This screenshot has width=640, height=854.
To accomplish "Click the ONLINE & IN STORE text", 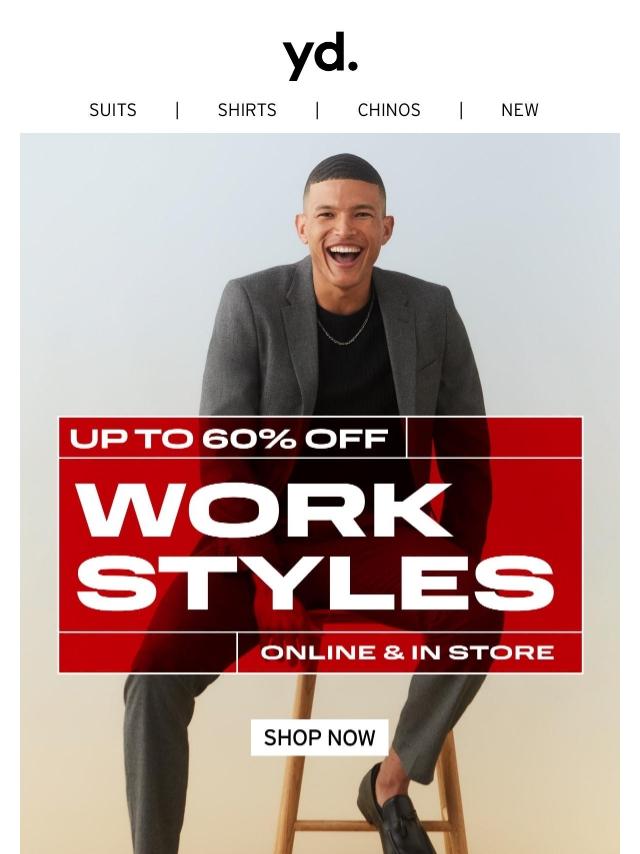I will pos(407,652).
